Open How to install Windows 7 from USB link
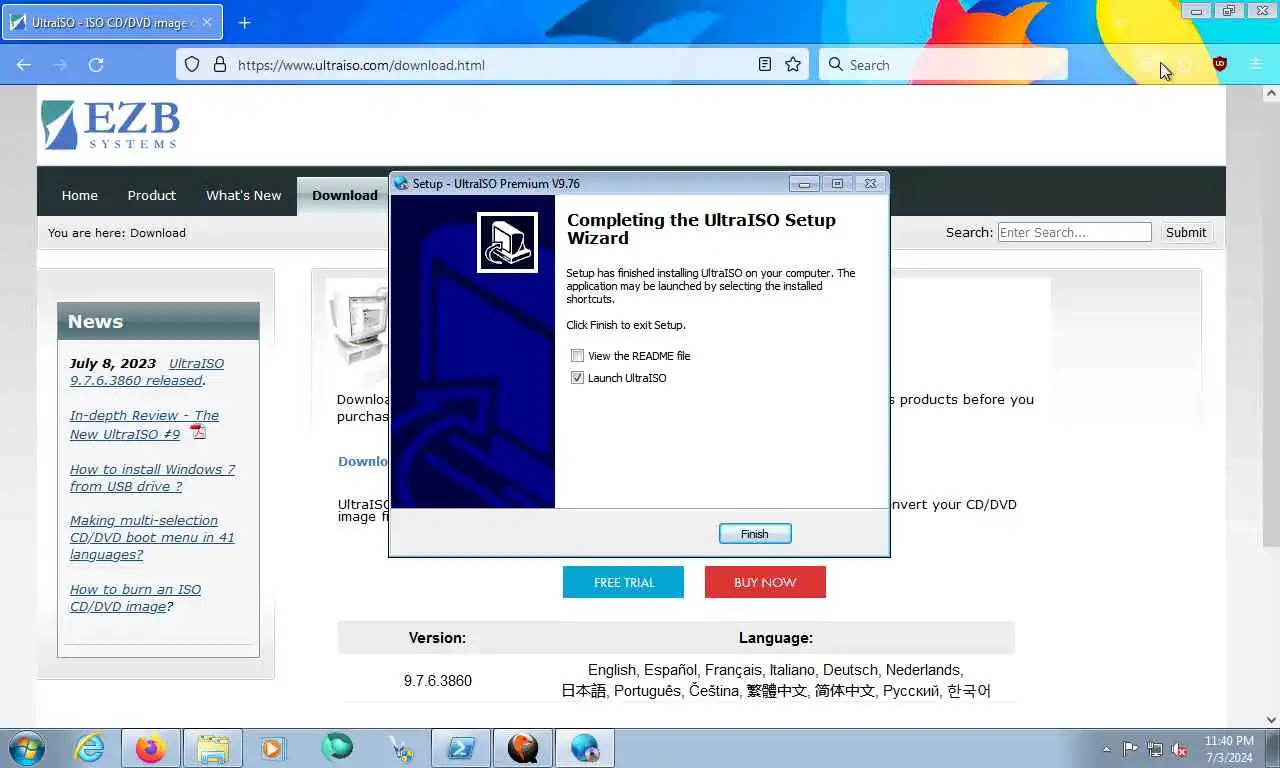 [152, 478]
